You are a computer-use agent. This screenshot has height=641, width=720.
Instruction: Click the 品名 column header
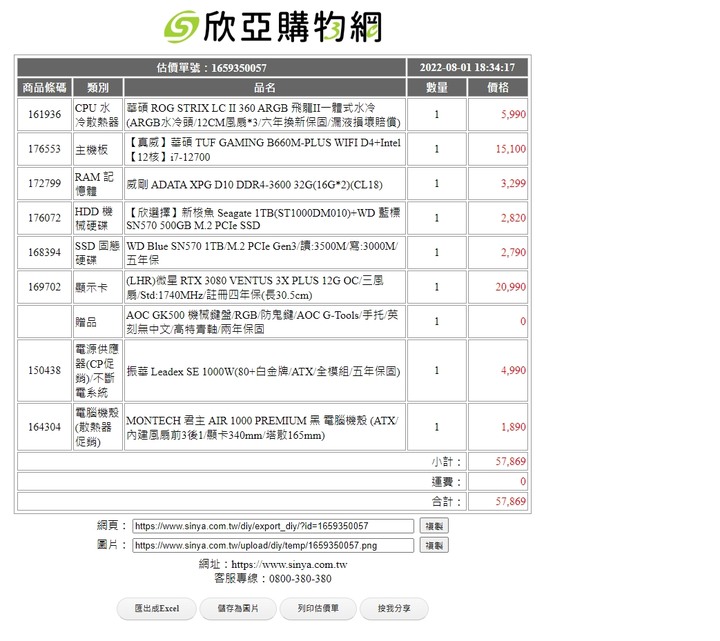(264, 87)
